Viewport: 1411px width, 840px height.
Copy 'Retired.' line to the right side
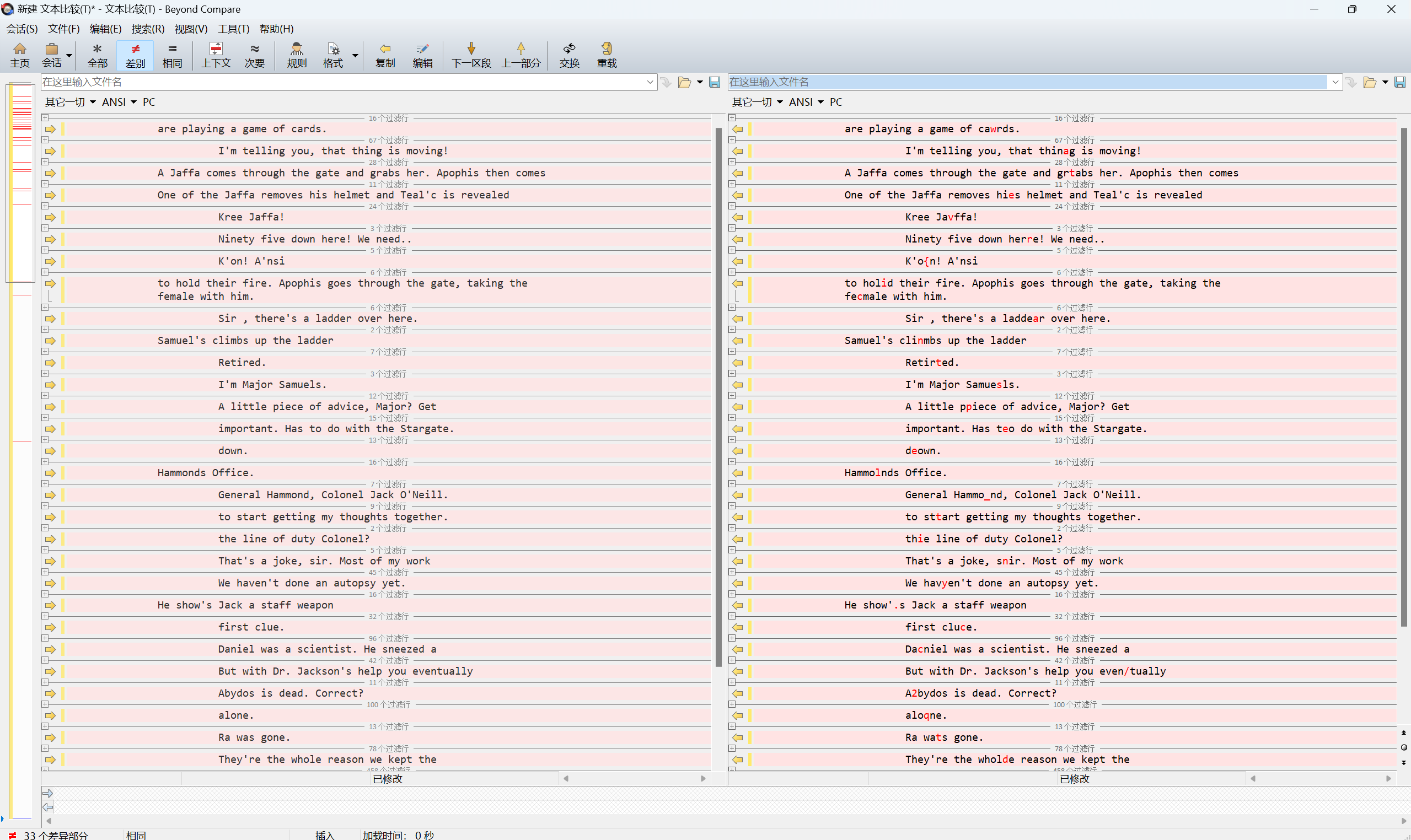(x=50, y=363)
